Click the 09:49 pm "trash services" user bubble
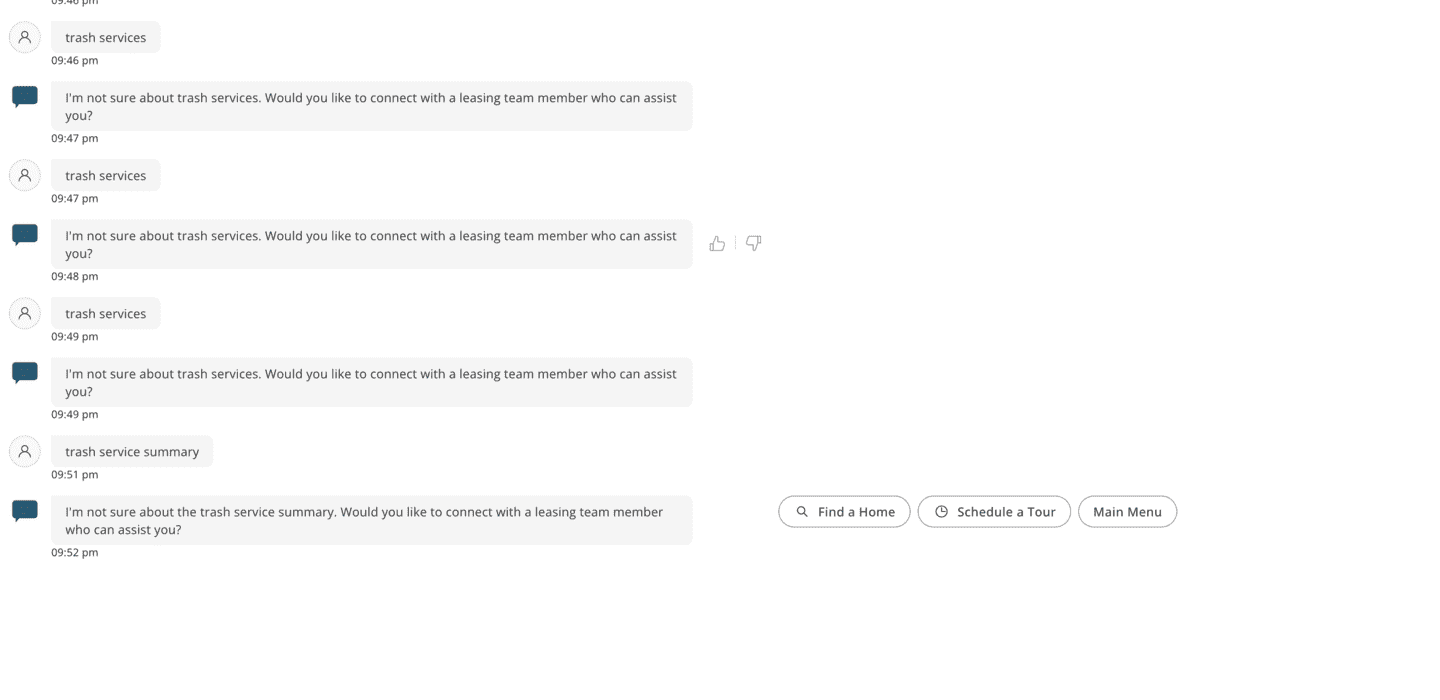Viewport: 1440px width, 700px height. (106, 314)
